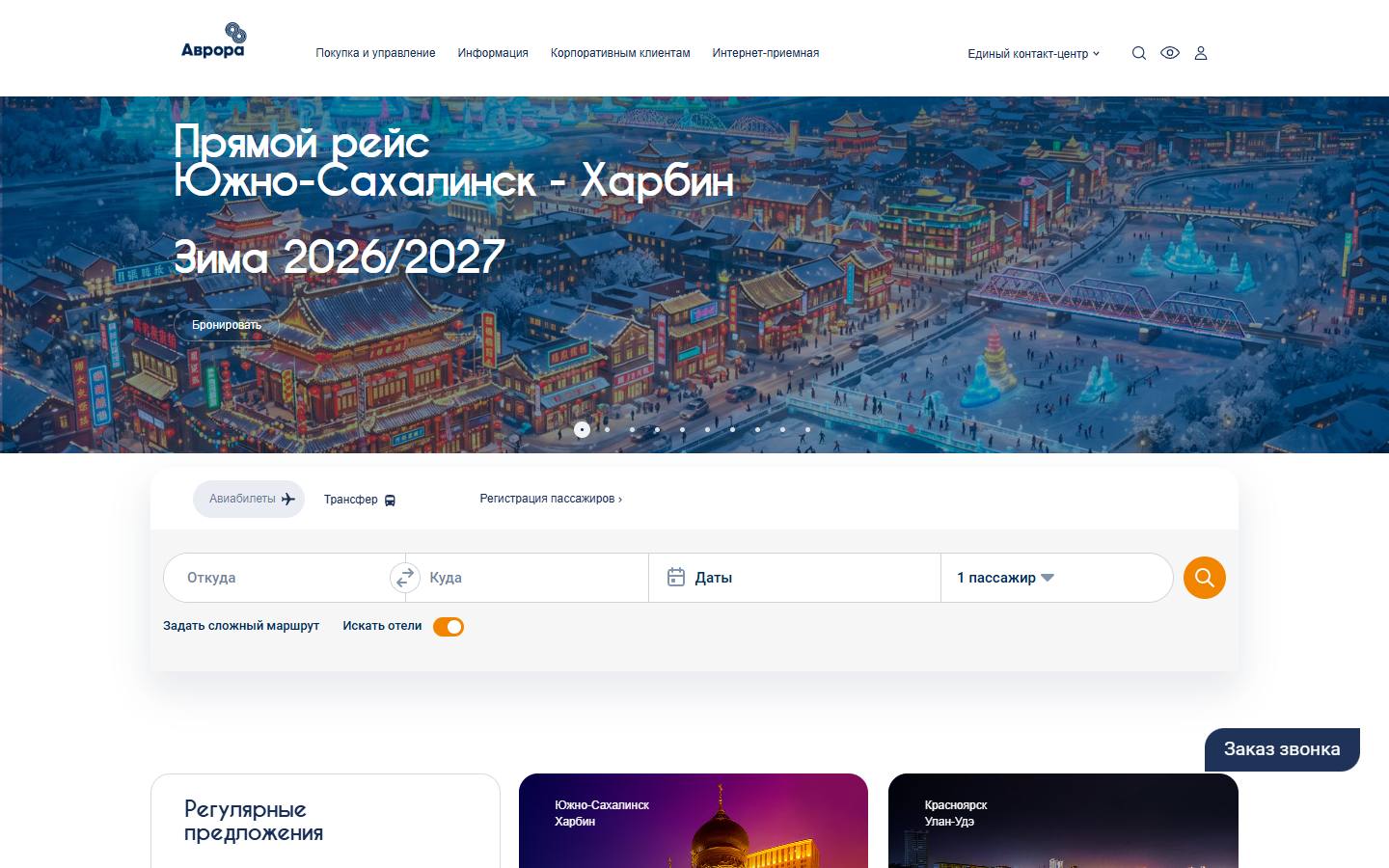Click Задать сложный маршрут link
Screen dimensions: 1389x868
(241, 626)
